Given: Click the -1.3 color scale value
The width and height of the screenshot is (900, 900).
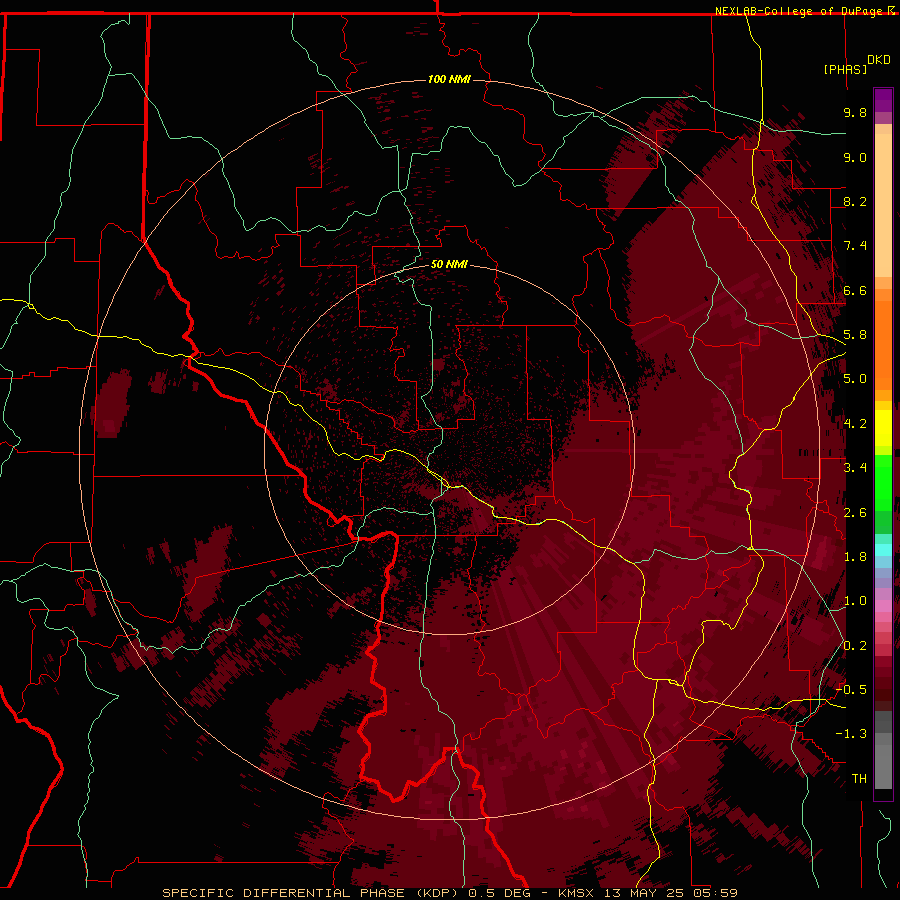Looking at the screenshot, I should [x=851, y=734].
